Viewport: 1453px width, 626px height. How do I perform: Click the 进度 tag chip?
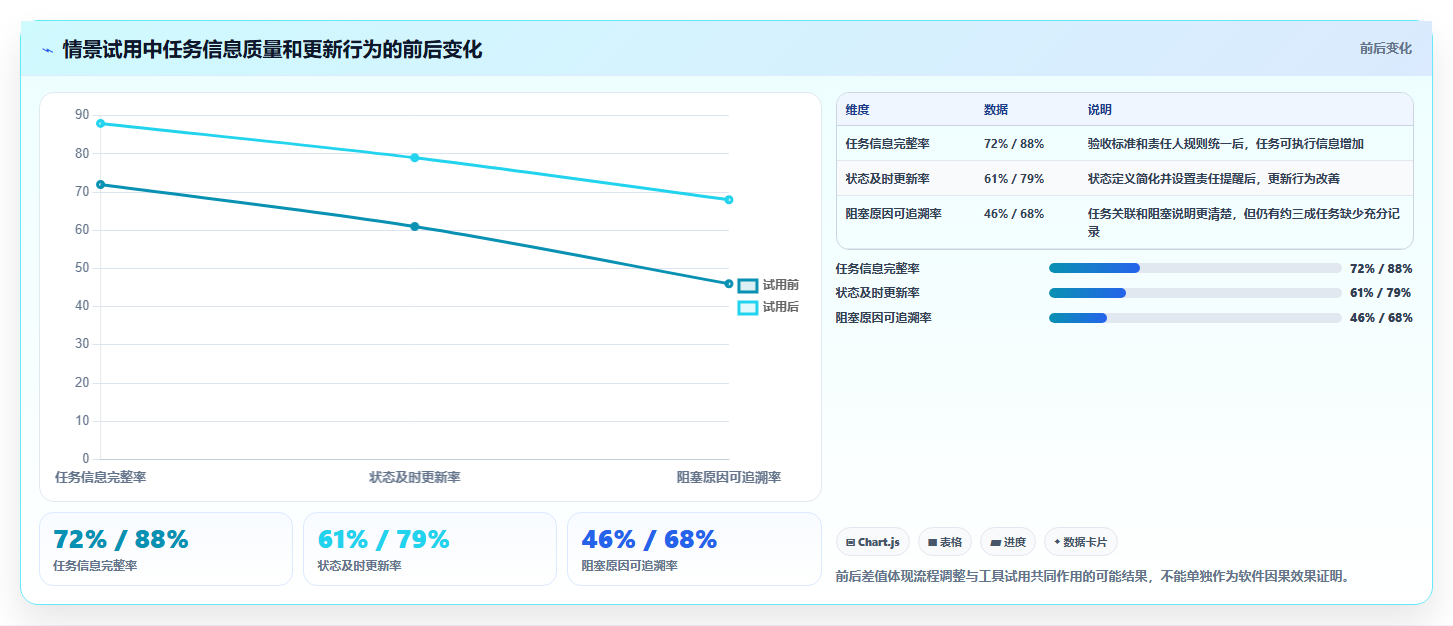[x=1008, y=542]
